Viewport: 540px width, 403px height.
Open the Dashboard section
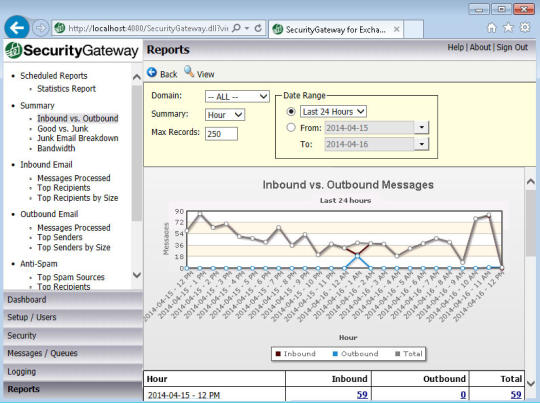coord(73,300)
